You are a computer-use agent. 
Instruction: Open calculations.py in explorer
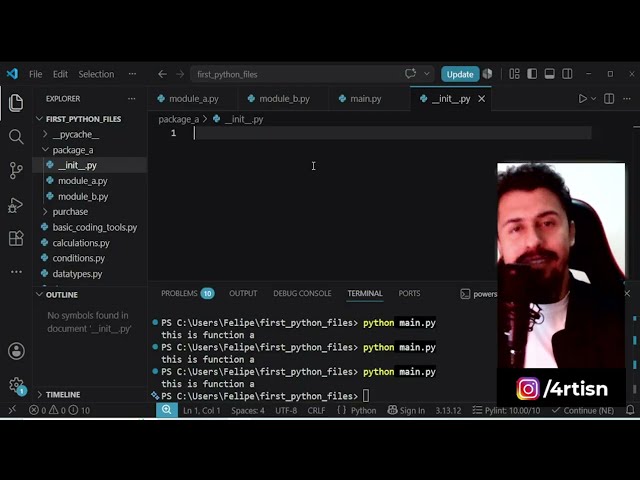(x=81, y=243)
